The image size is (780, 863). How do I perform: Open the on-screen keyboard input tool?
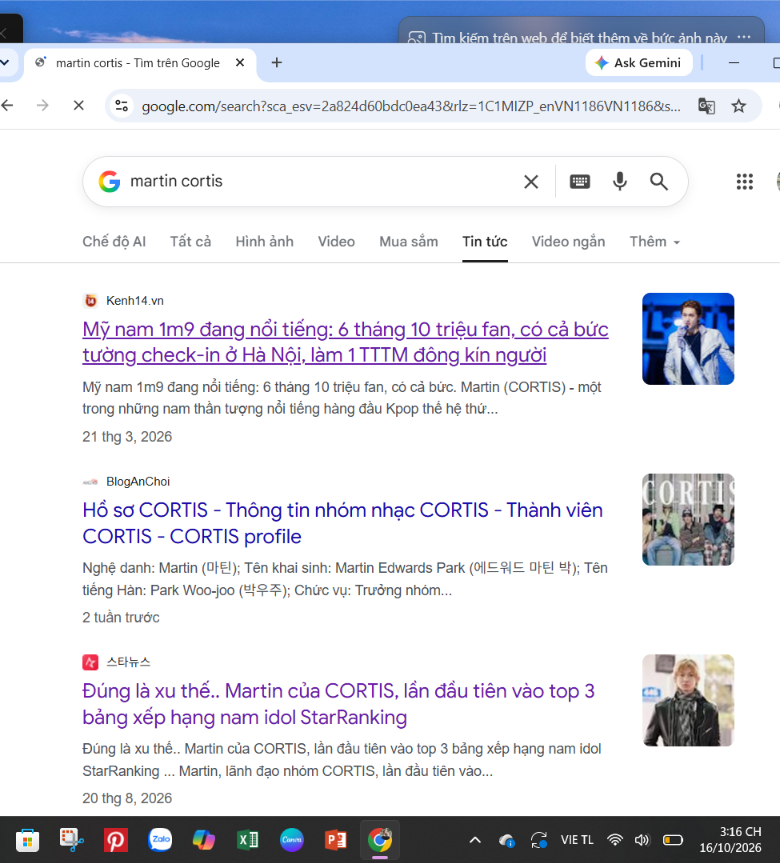pos(580,182)
